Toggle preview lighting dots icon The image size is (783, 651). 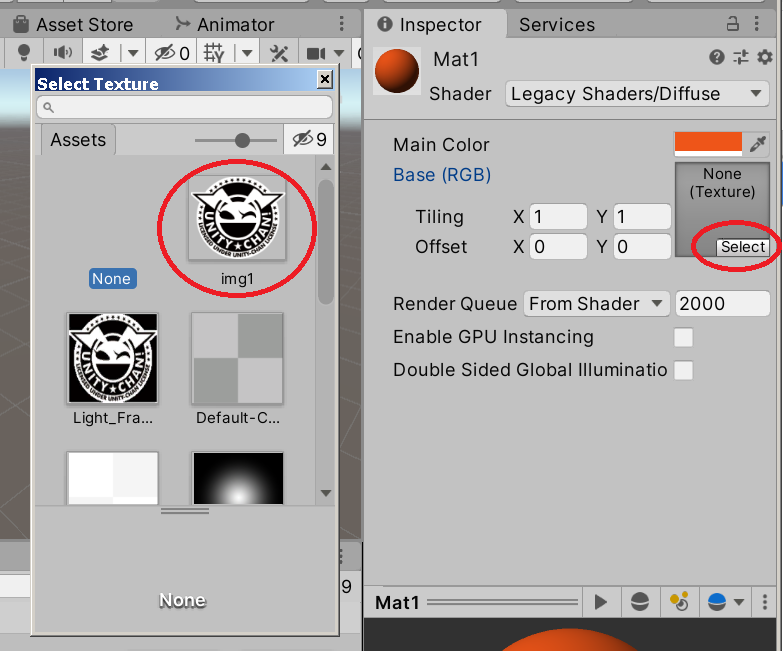[679, 602]
